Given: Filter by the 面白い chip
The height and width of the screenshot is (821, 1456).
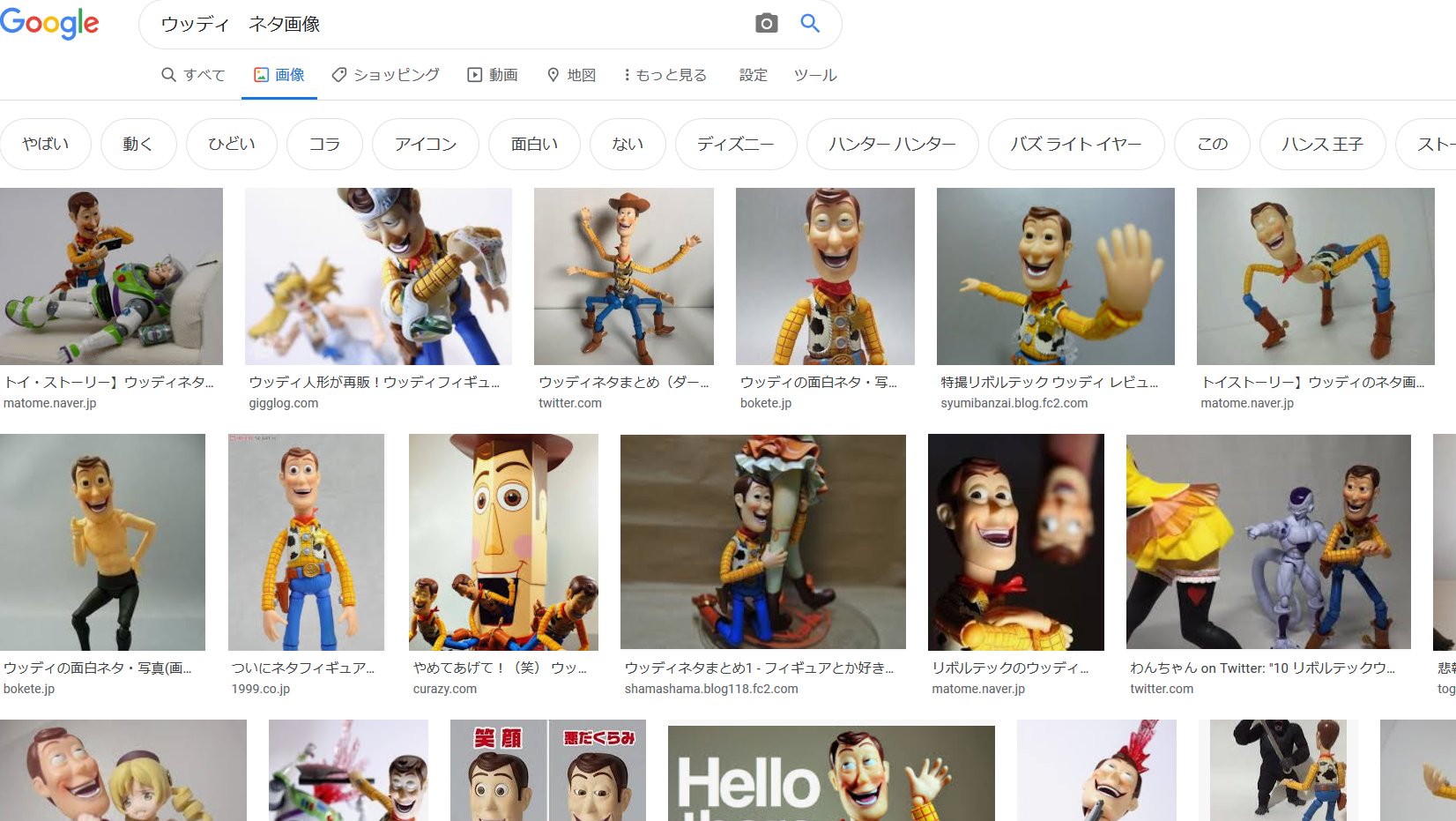Looking at the screenshot, I should (535, 144).
